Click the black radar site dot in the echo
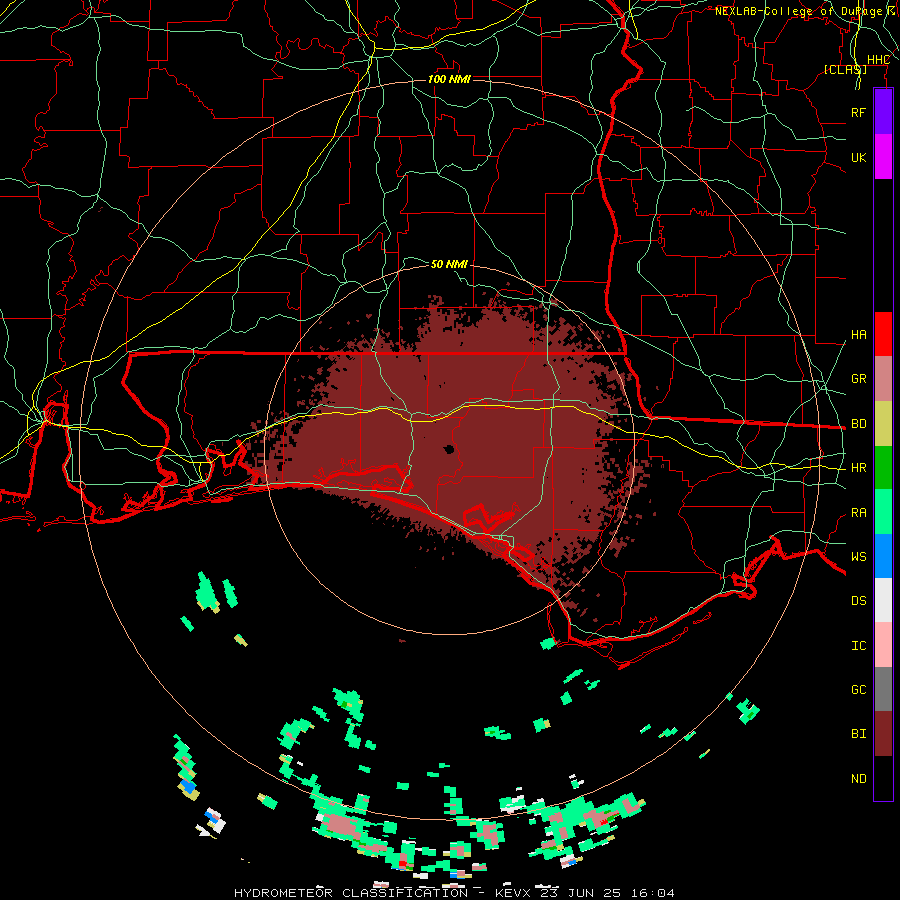 pos(449,449)
